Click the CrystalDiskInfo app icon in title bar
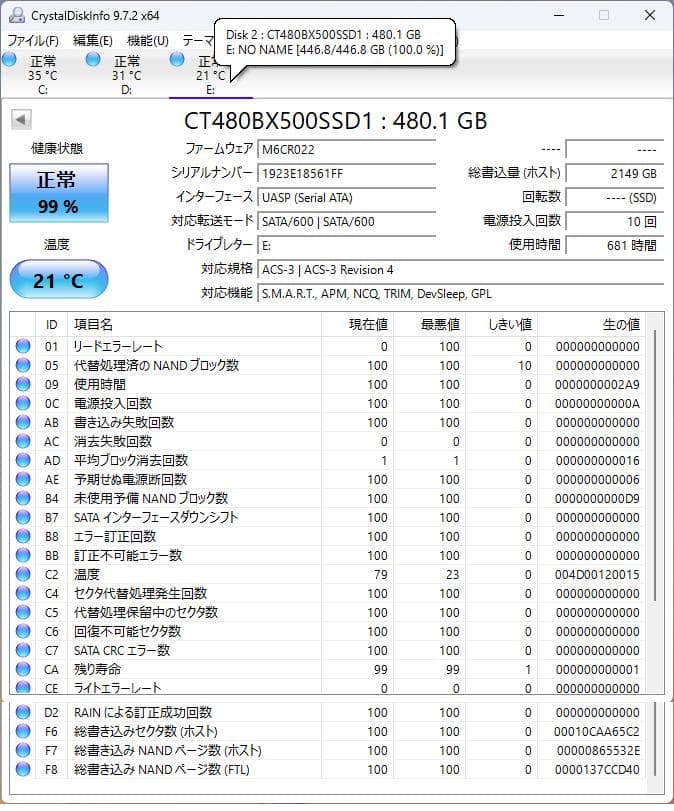The height and width of the screenshot is (811, 674). (17, 16)
